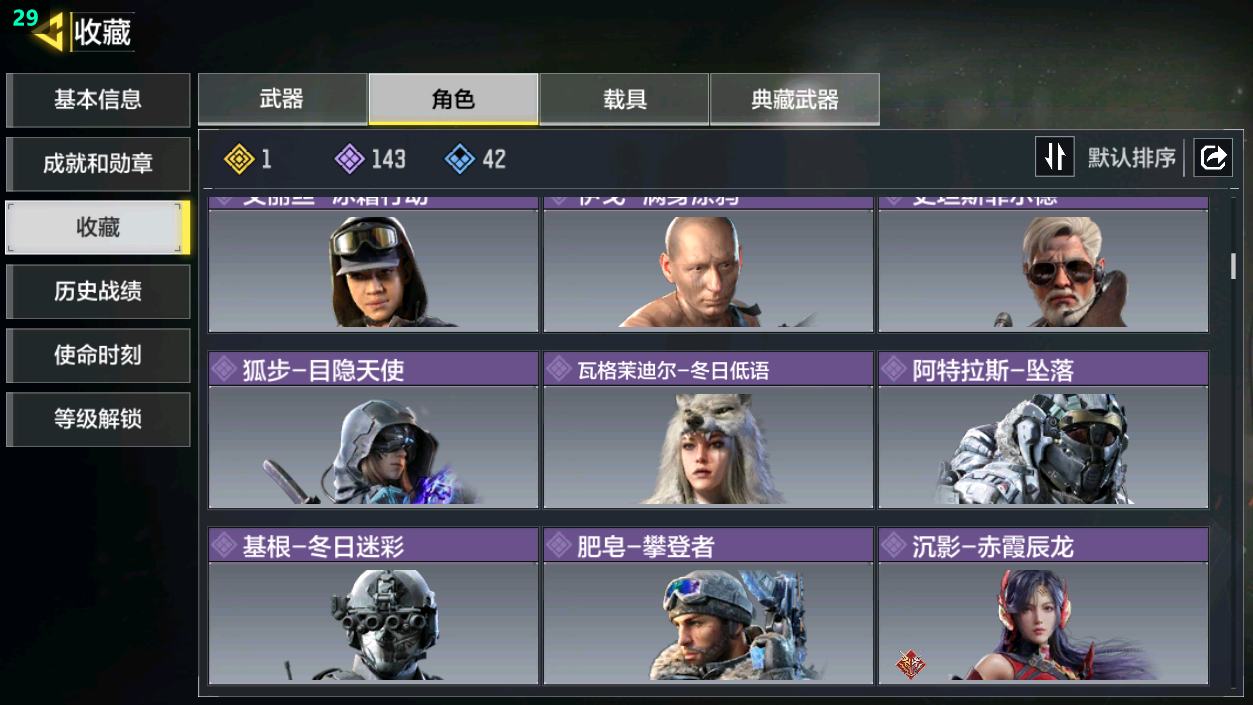Open the 默认排序 sorting dropdown
This screenshot has height=705, width=1253.
[x=1131, y=158]
